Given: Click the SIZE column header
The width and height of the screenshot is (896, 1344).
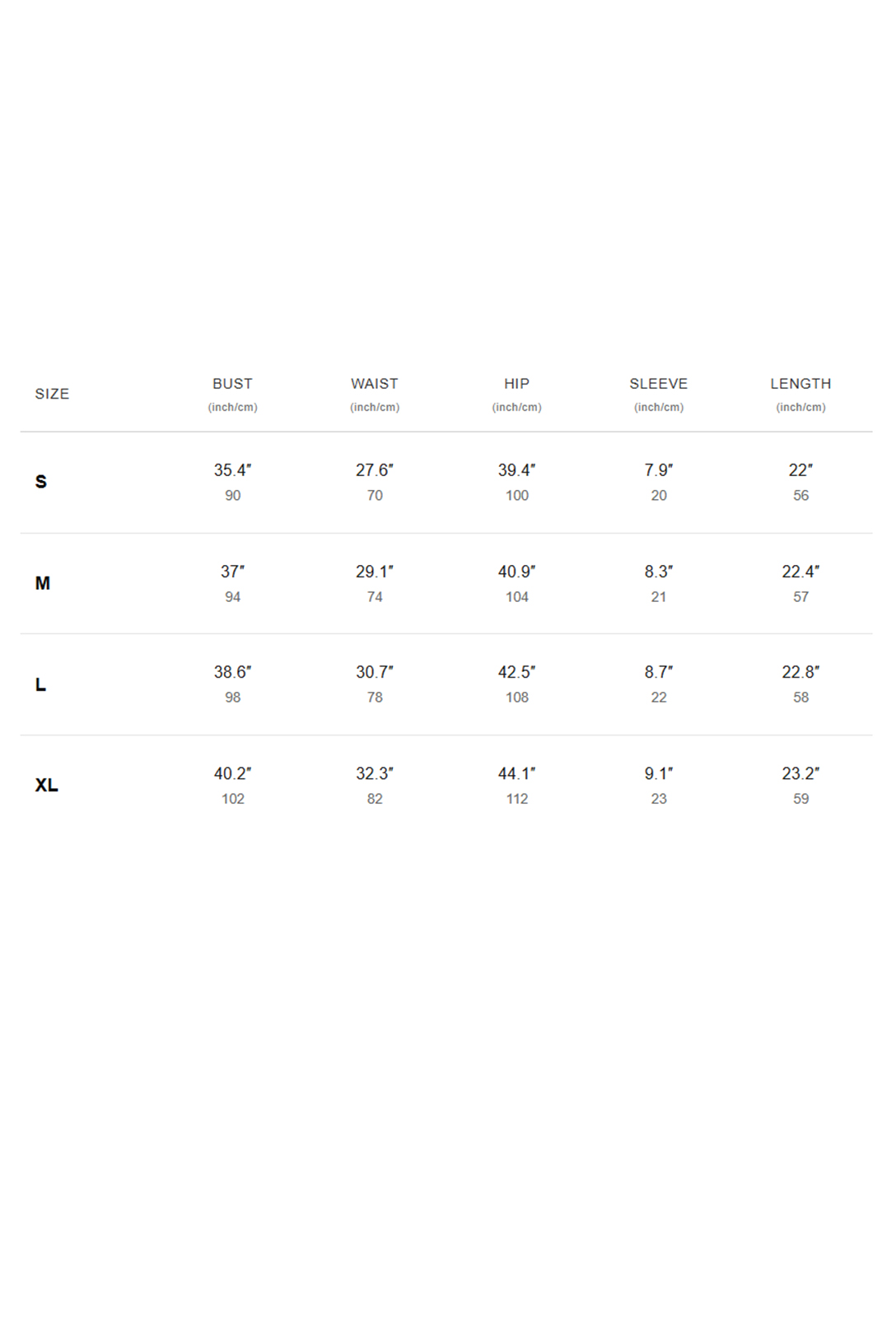Looking at the screenshot, I should tap(52, 394).
